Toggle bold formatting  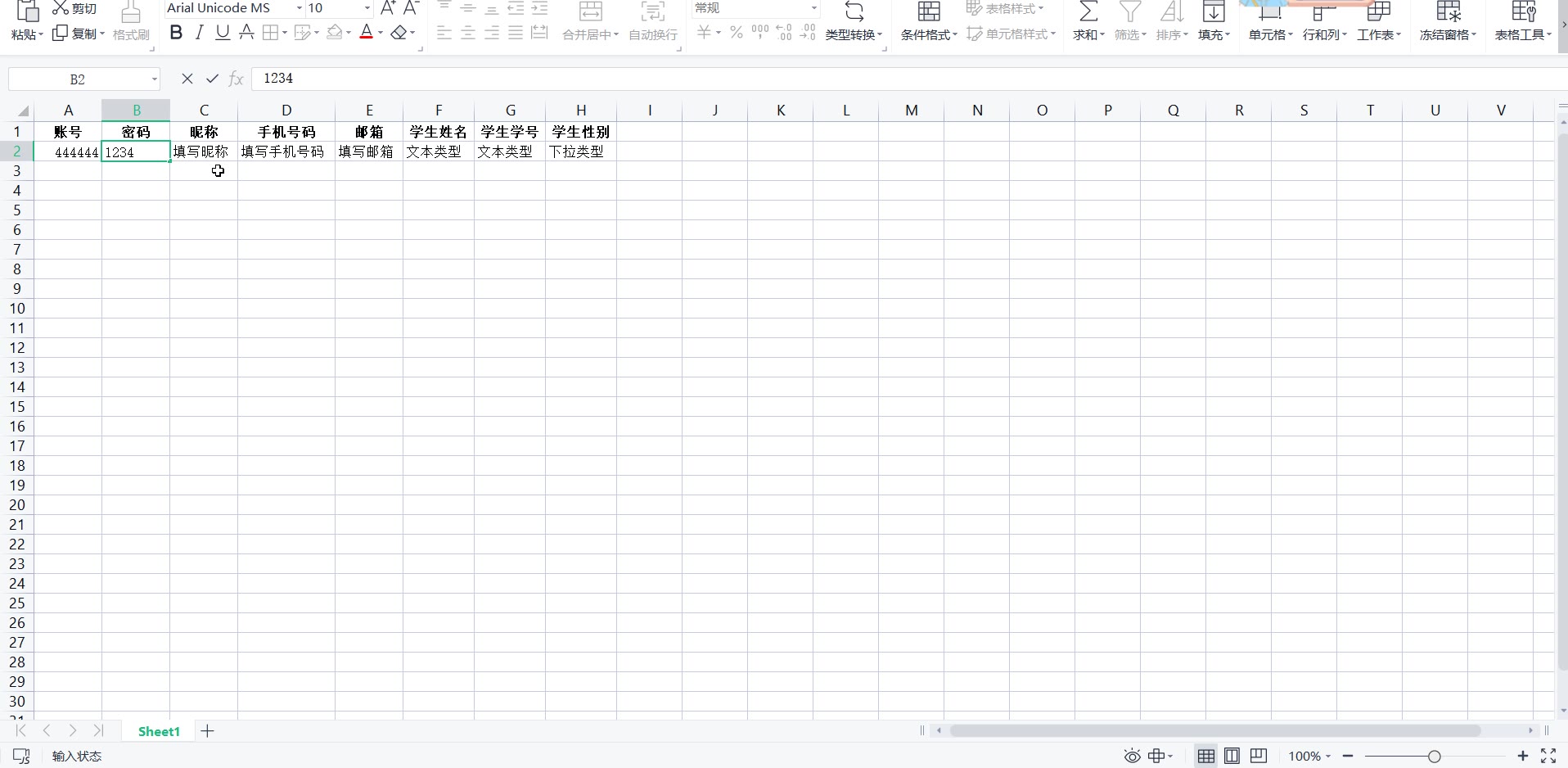point(176,33)
